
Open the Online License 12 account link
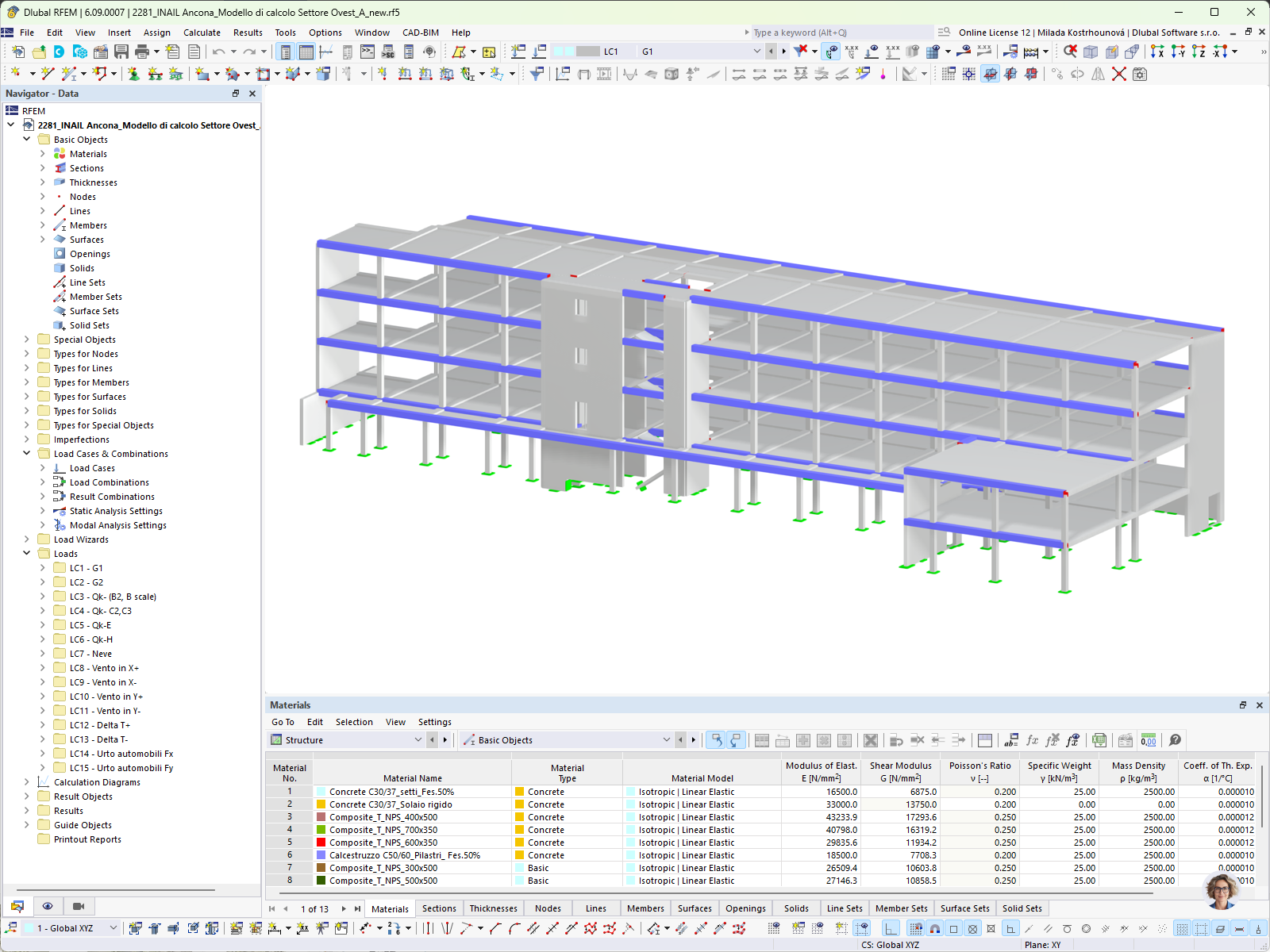point(993,33)
